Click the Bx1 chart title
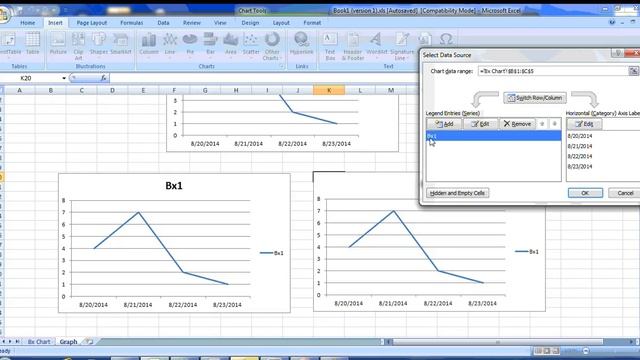640x360 pixels. (174, 186)
